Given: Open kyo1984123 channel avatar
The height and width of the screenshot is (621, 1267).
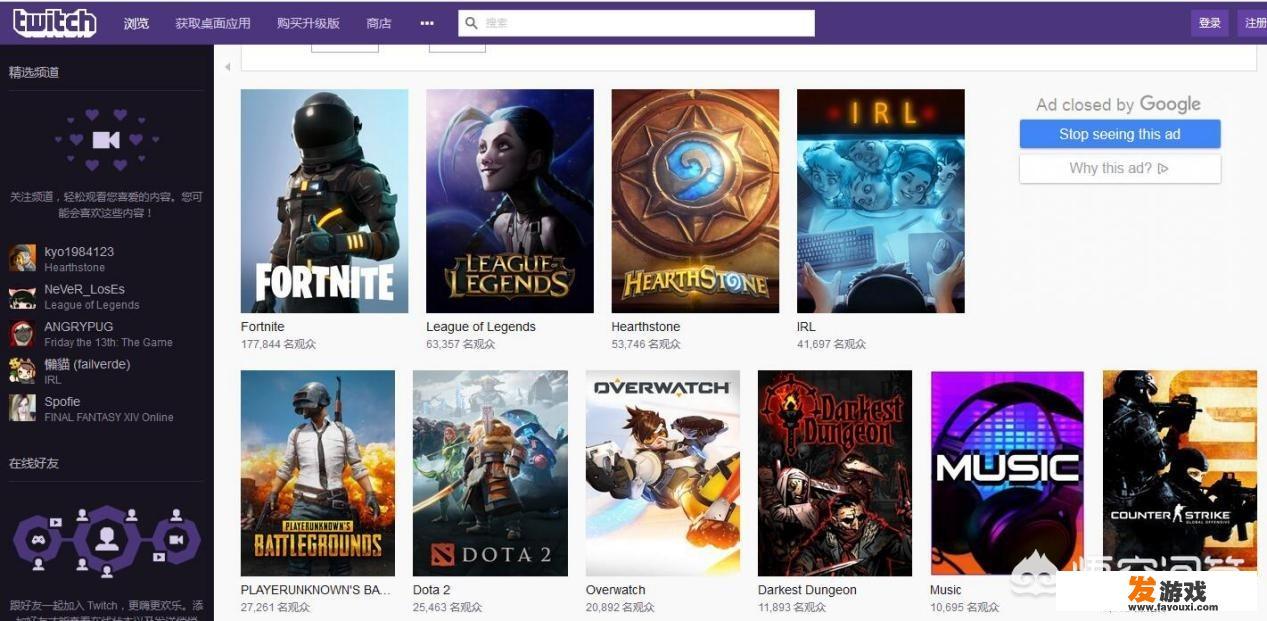Looking at the screenshot, I should (23, 258).
